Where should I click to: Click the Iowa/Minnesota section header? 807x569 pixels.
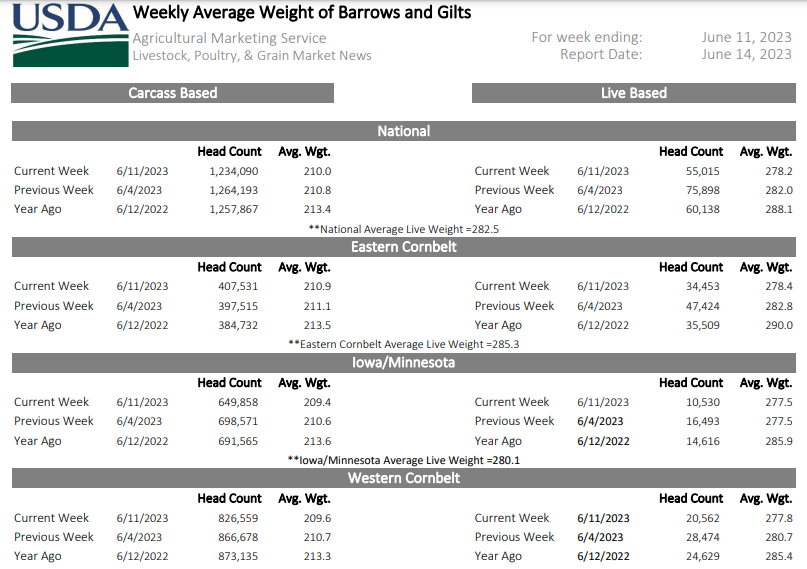[x=403, y=363]
